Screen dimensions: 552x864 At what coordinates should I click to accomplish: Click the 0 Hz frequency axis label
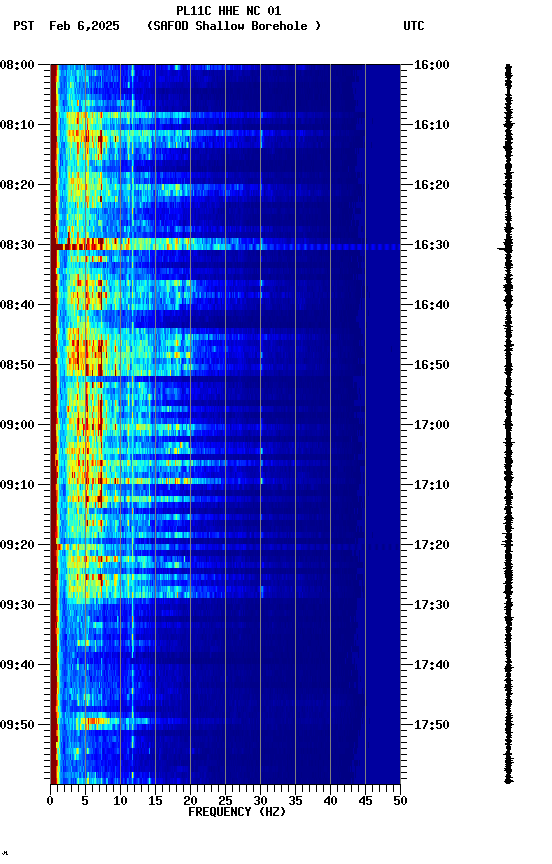point(50,802)
